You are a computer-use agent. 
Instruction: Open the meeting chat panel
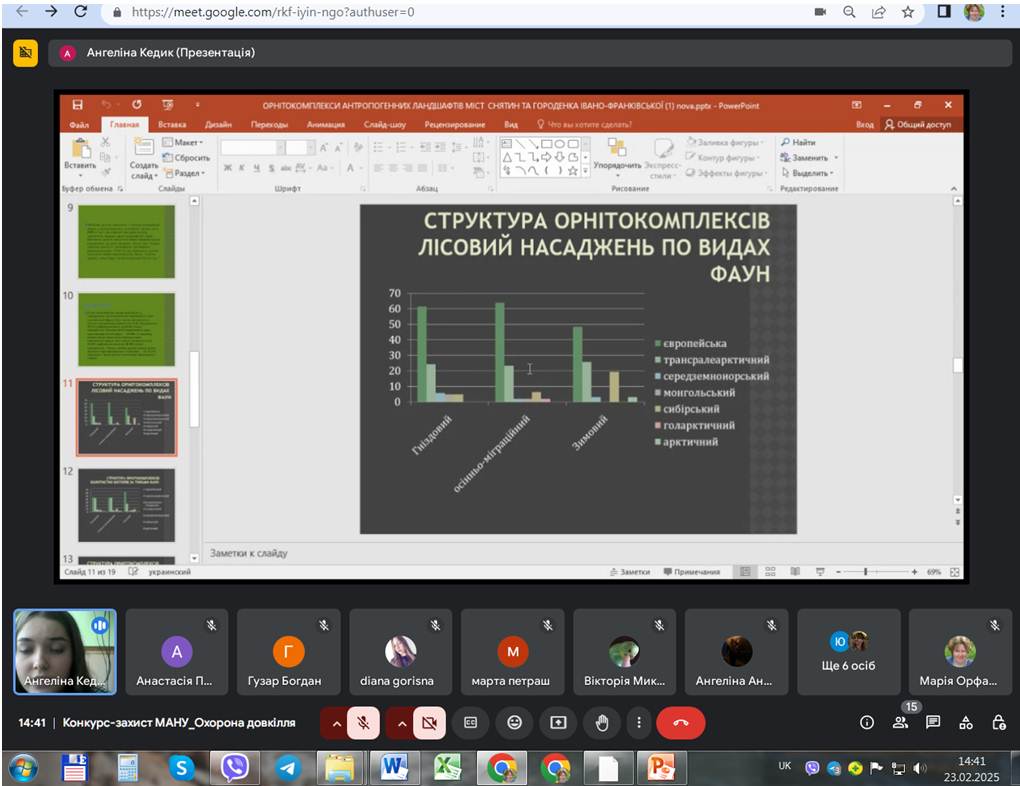933,723
